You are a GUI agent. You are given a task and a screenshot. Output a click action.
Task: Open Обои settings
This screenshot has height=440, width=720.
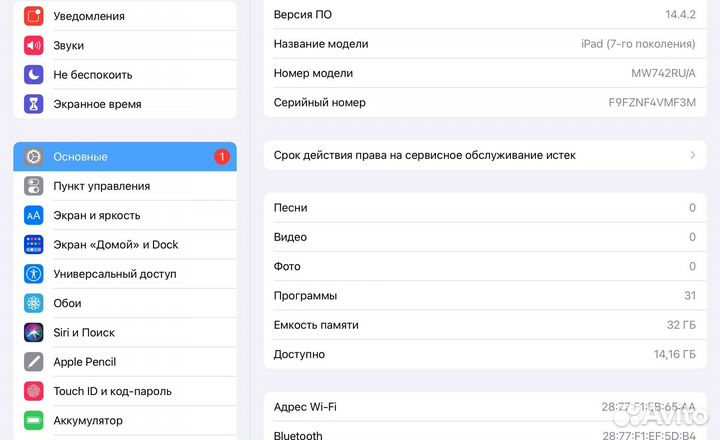[125, 303]
